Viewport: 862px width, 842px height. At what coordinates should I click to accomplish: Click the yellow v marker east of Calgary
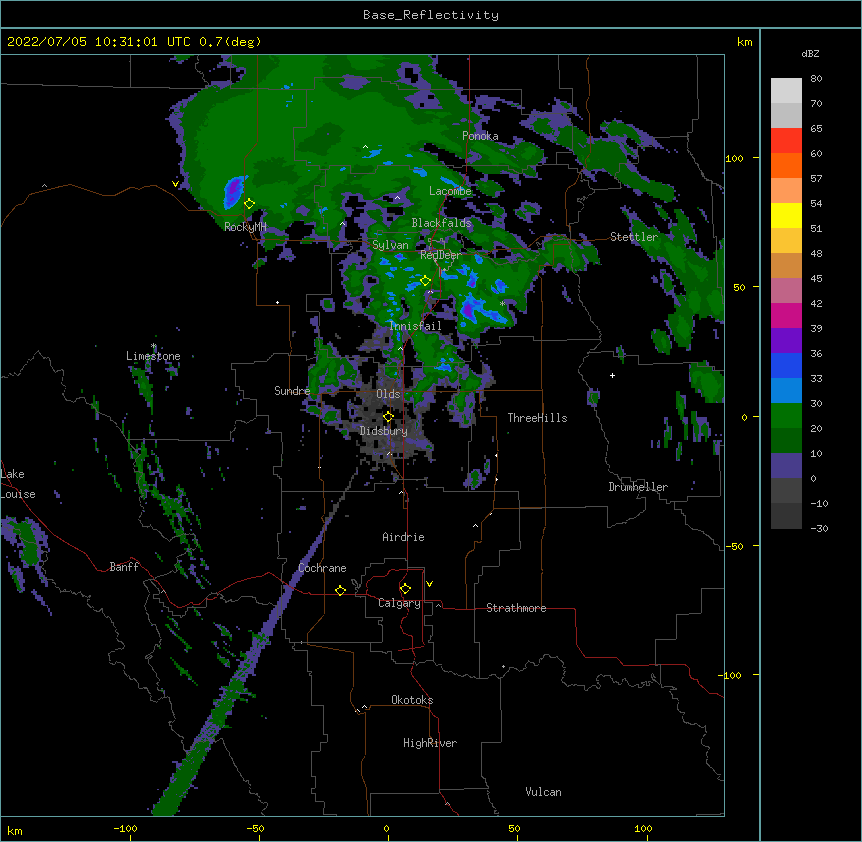tap(429, 584)
